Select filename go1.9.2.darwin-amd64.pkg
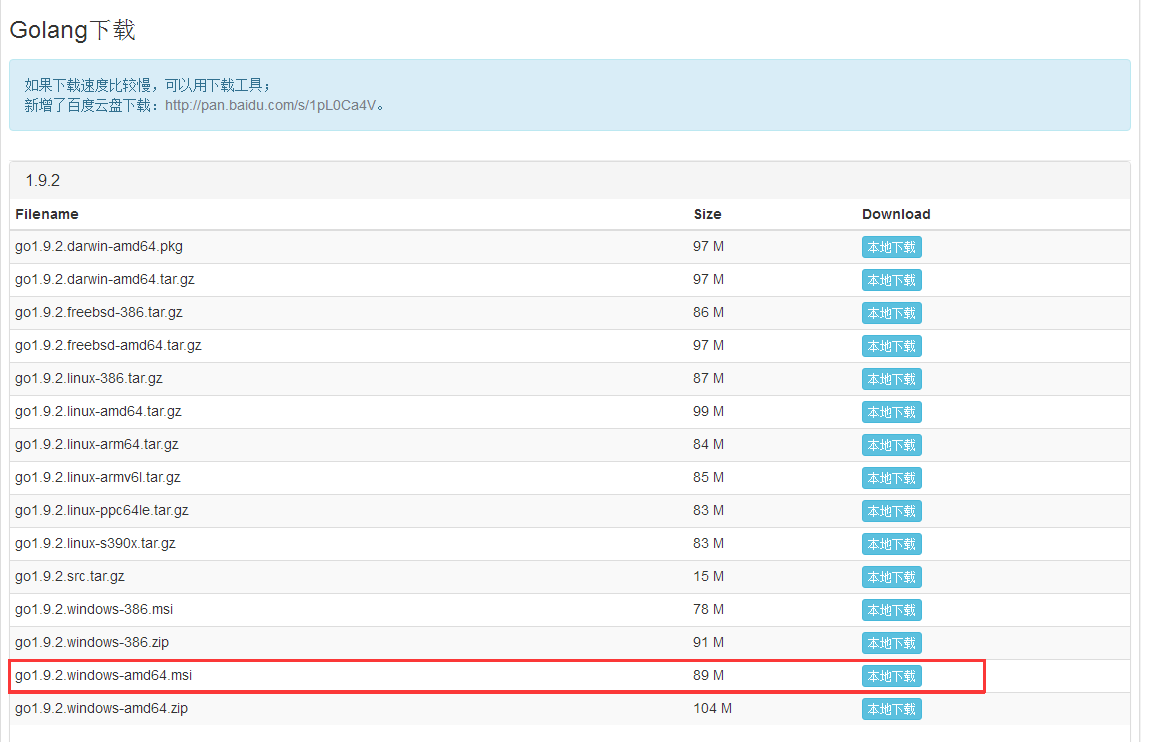 (x=99, y=246)
